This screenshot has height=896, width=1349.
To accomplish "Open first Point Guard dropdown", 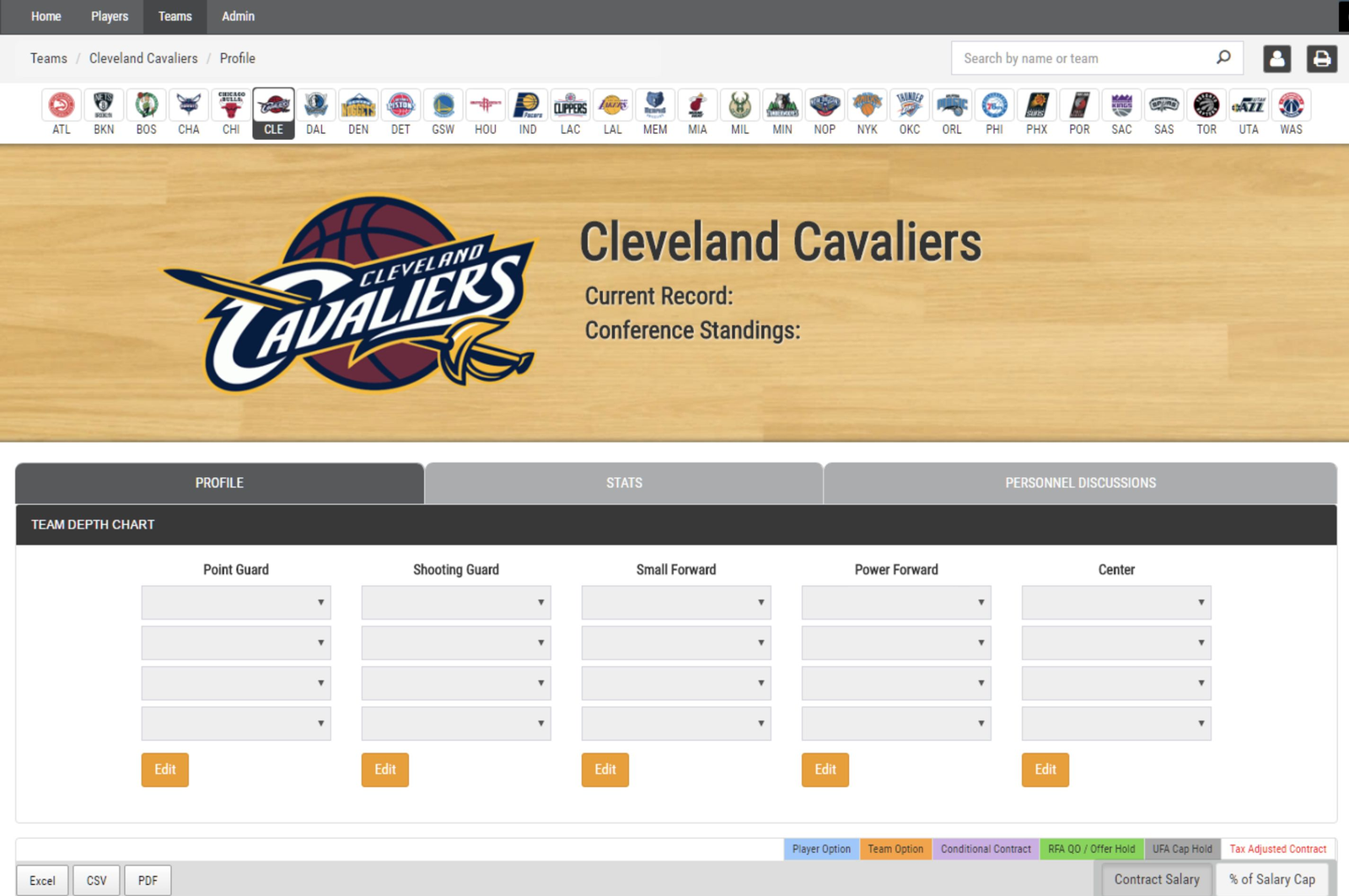I will pos(236,603).
